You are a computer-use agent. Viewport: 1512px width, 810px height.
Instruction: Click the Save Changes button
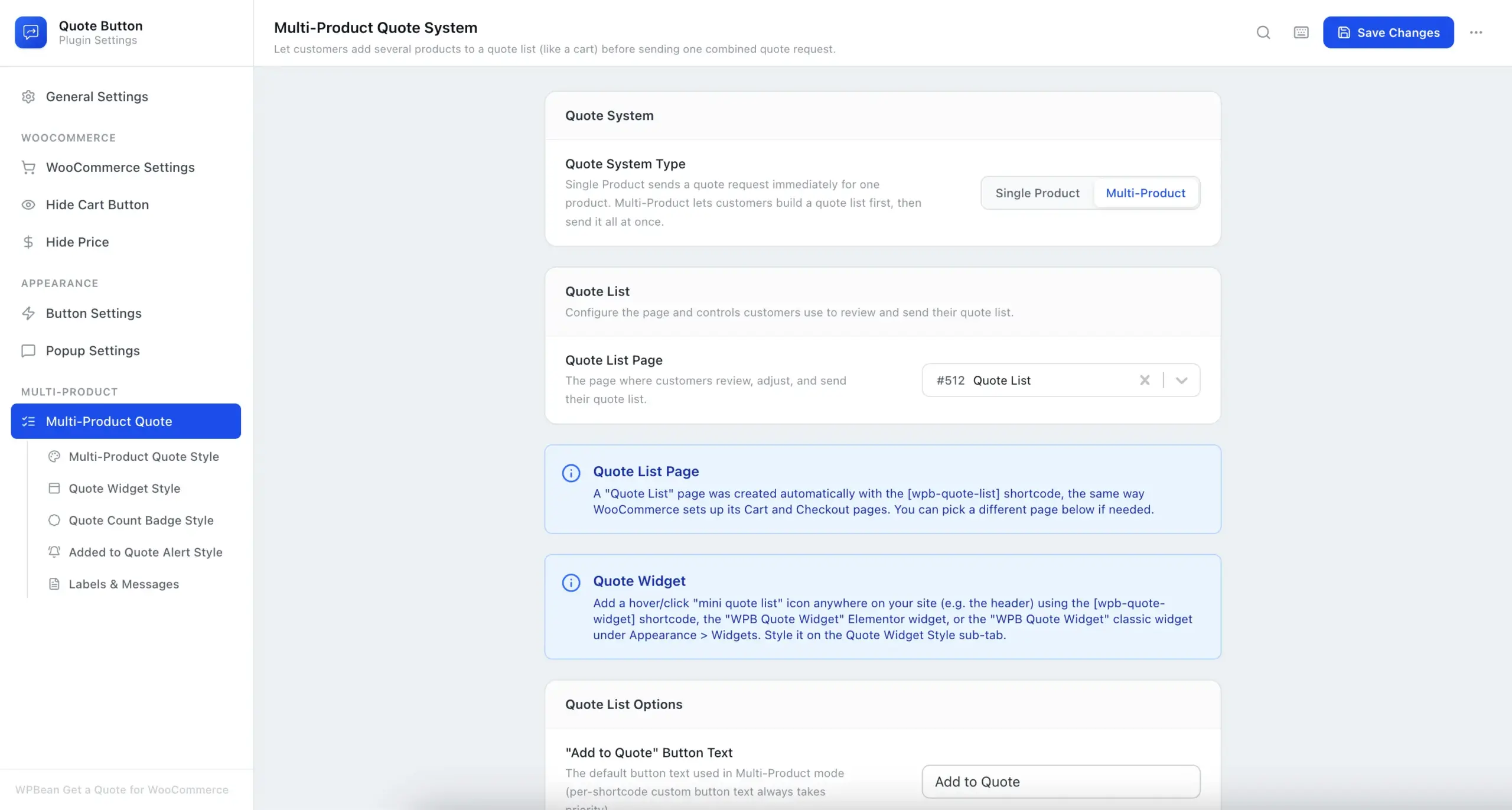tap(1388, 32)
